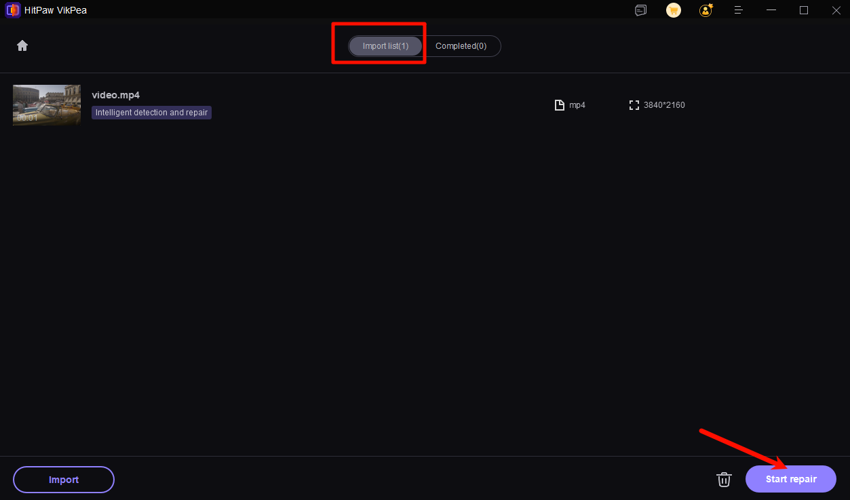
Task: Click the 3840*2160 resolution label
Action: click(x=664, y=105)
